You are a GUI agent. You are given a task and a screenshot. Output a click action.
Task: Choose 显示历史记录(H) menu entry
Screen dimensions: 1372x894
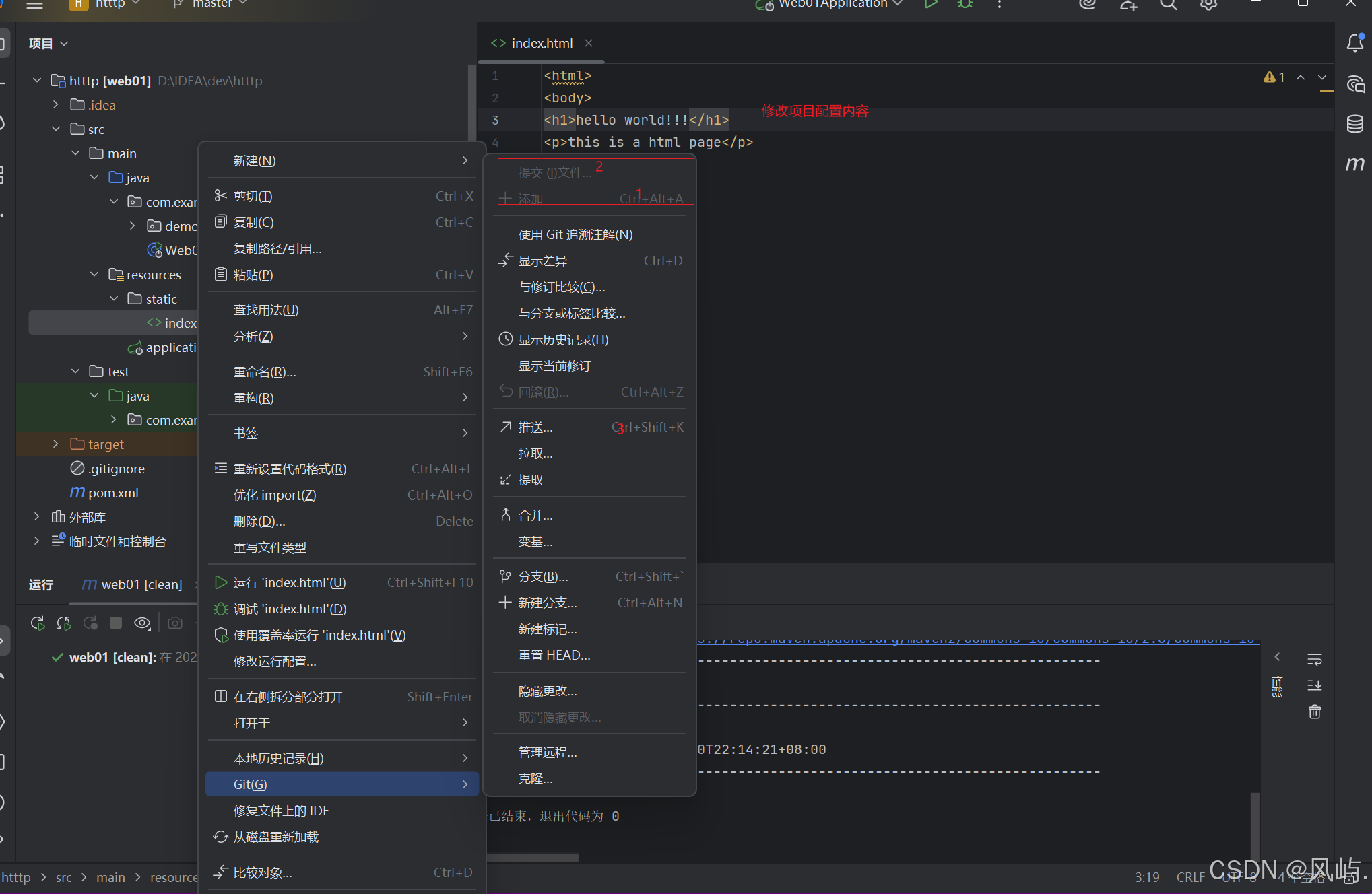click(x=563, y=339)
